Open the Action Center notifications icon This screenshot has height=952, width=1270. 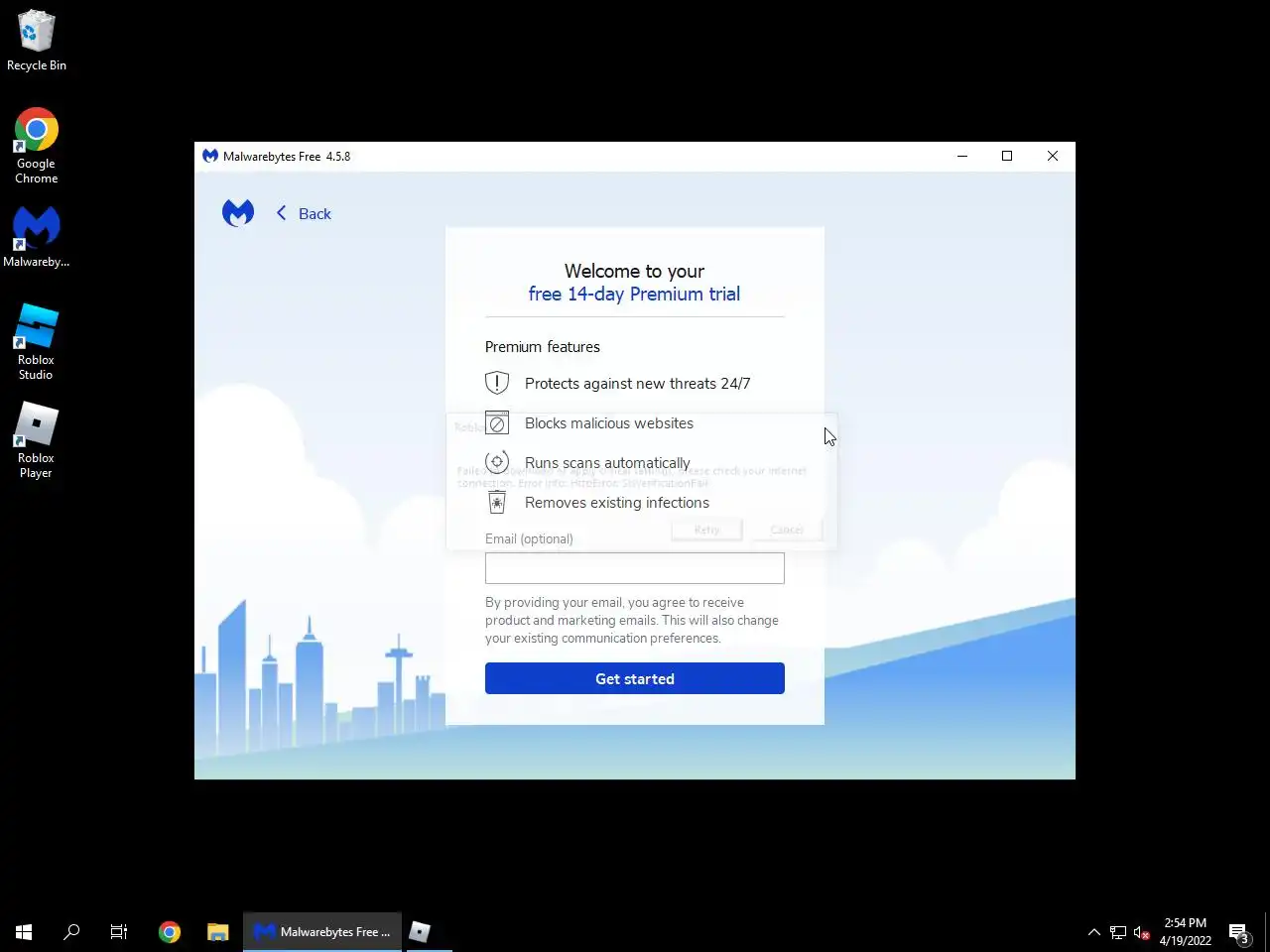click(x=1238, y=932)
